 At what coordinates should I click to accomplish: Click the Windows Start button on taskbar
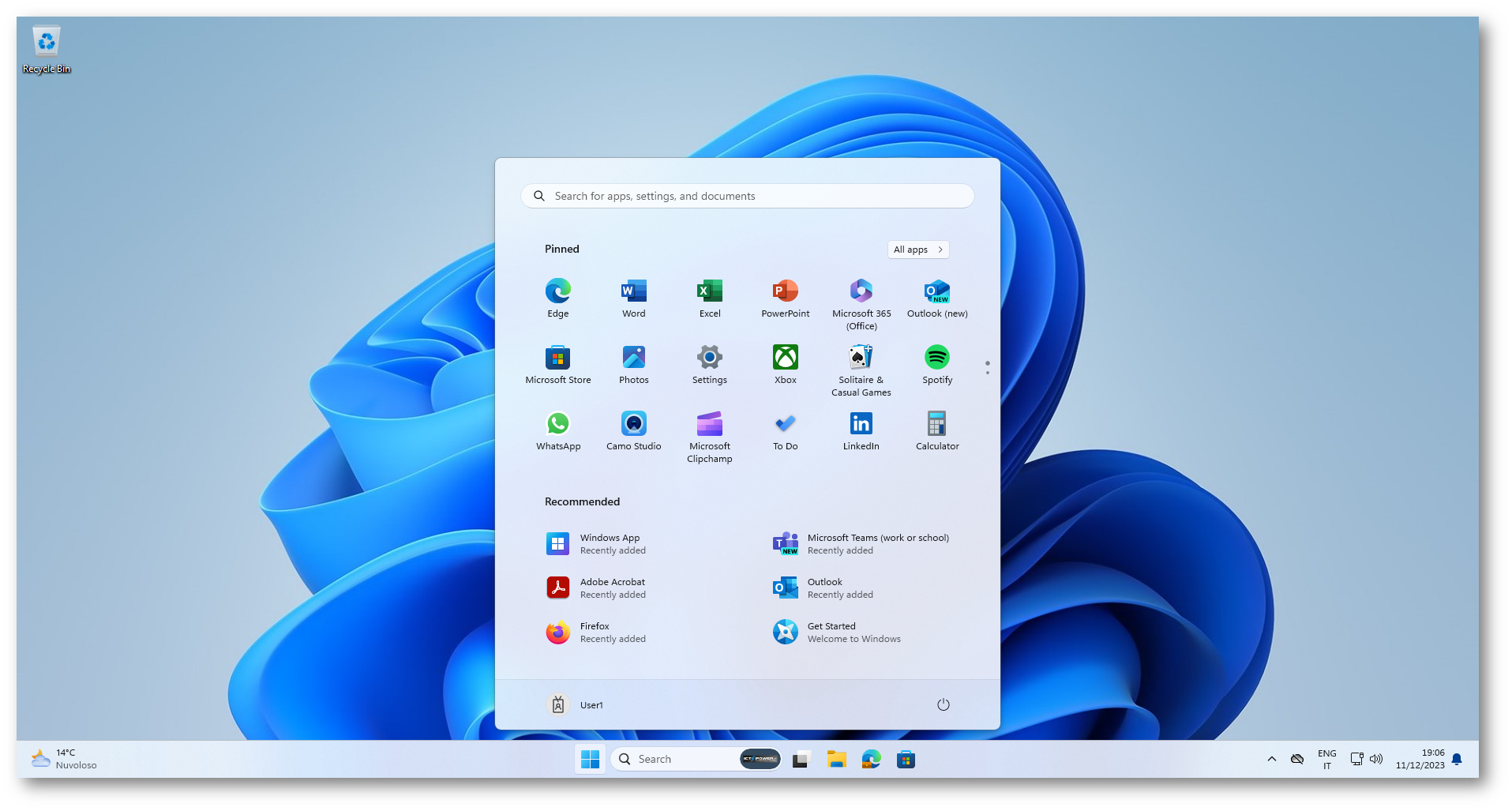[590, 760]
